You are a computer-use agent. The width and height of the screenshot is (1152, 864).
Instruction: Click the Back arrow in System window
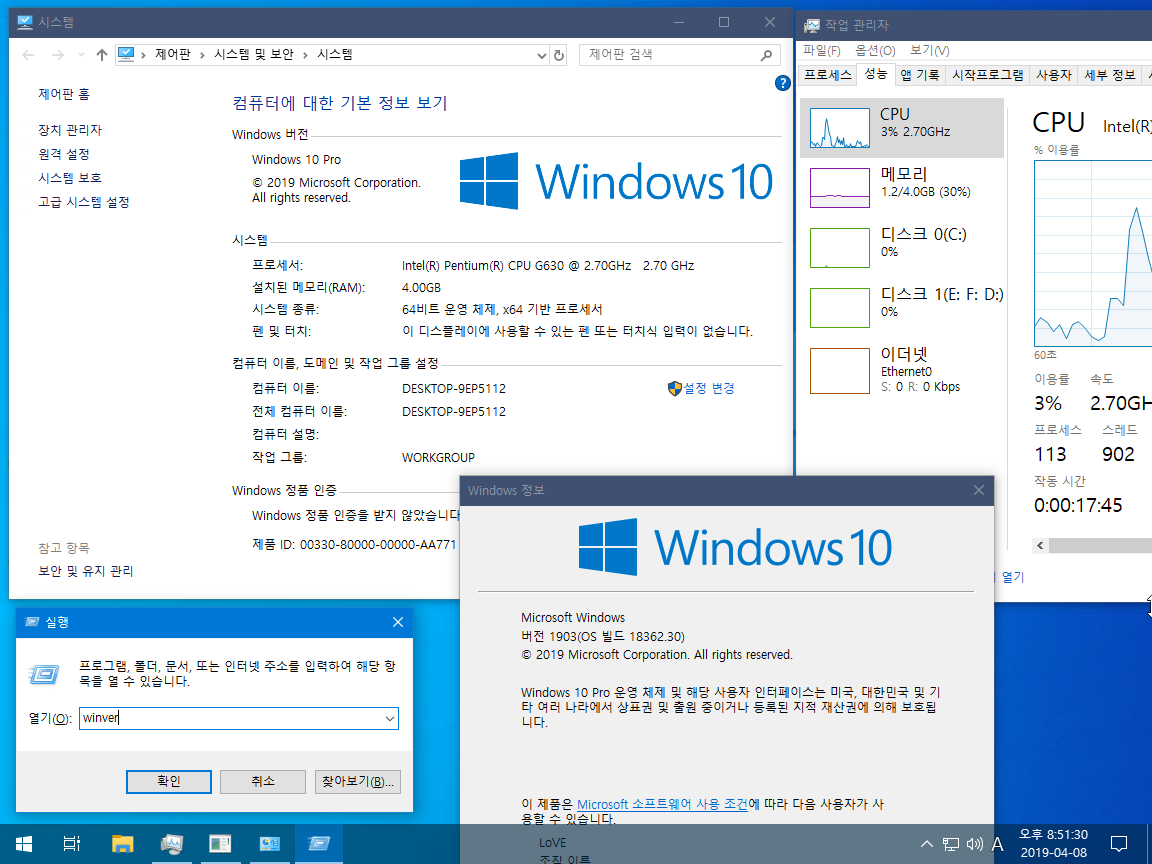pos(28,54)
